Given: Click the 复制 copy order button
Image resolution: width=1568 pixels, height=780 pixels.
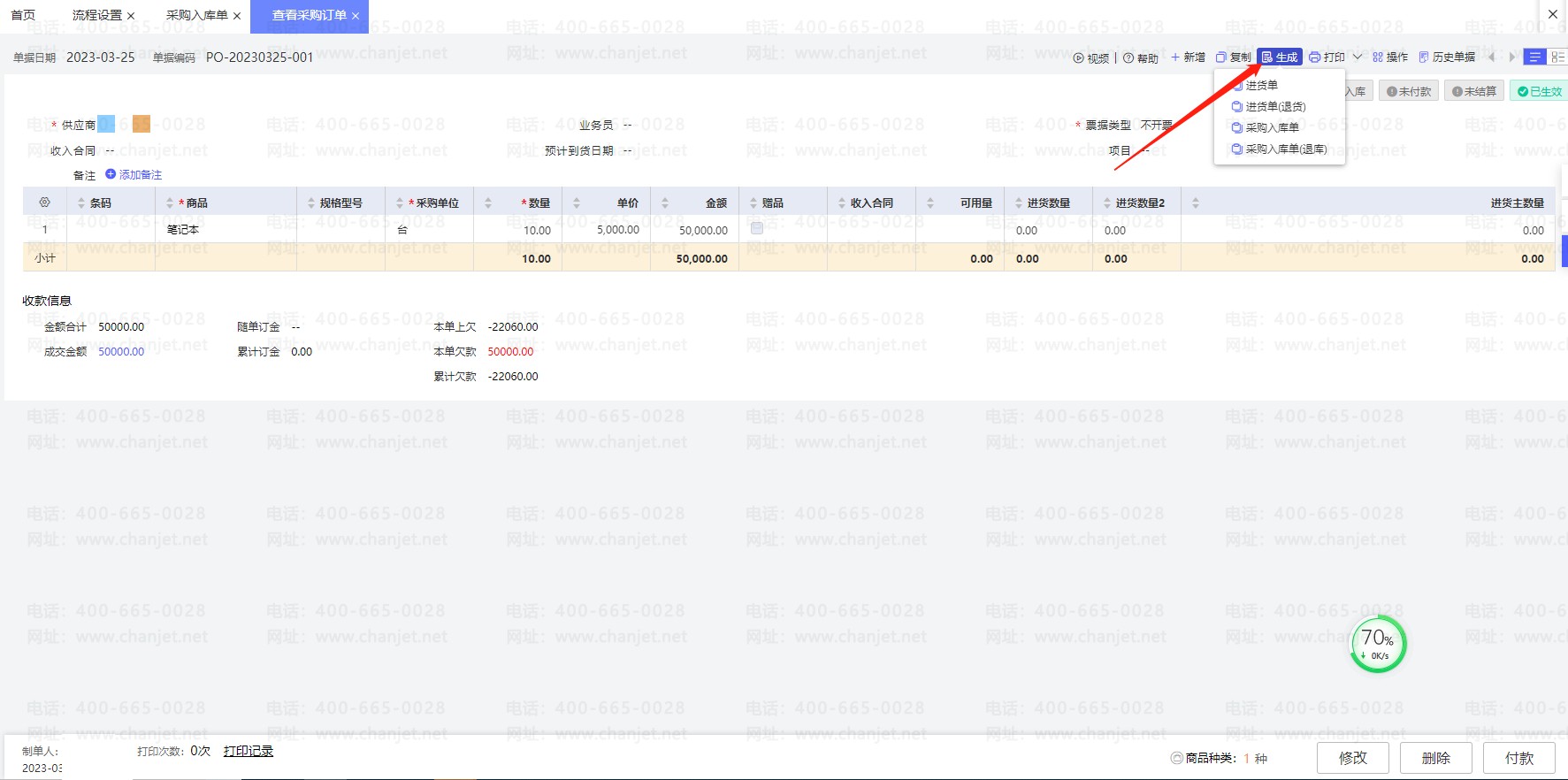Looking at the screenshot, I should pyautogui.click(x=1233, y=57).
